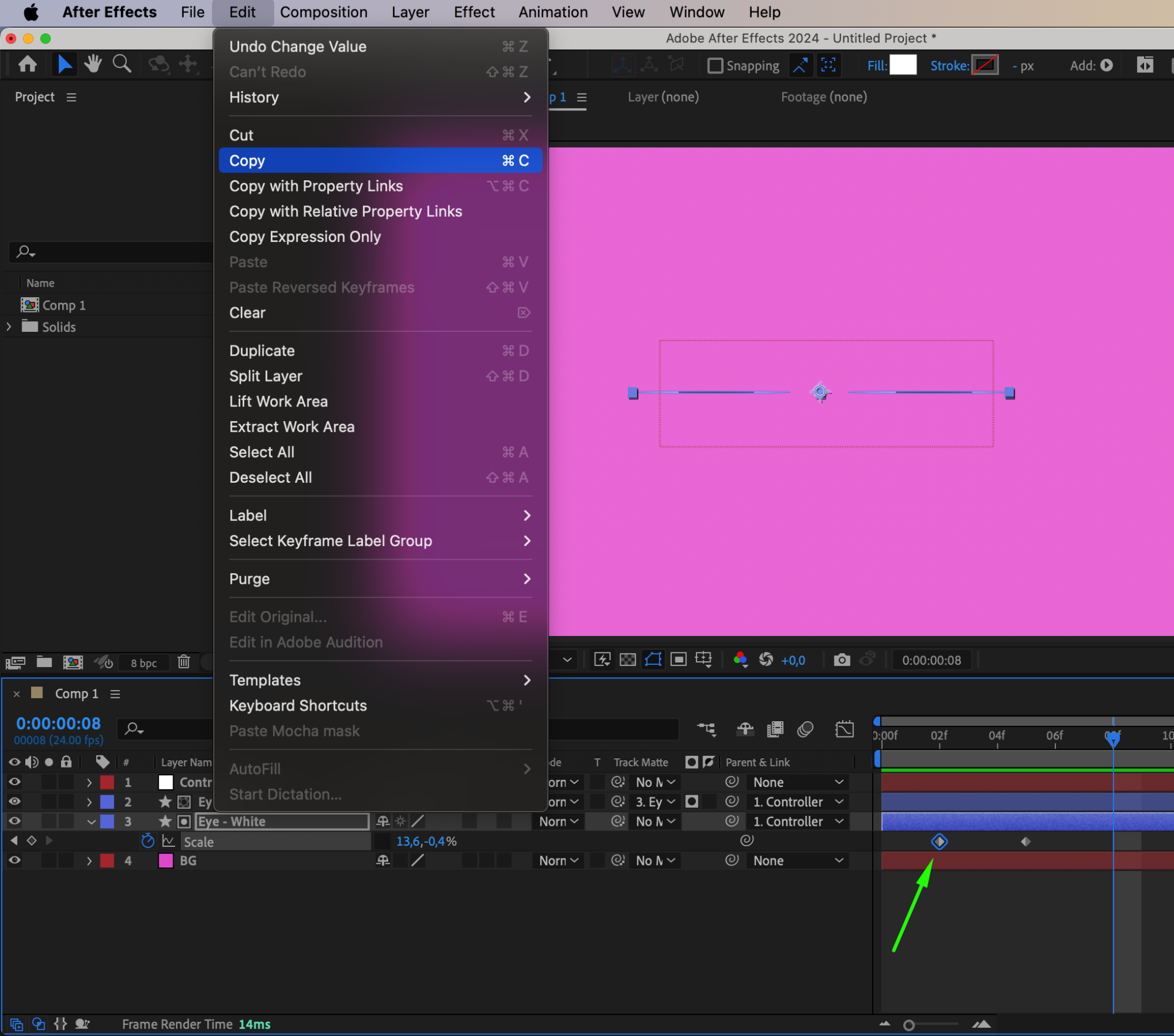Open parent dropdown of BG layer
The image size is (1174, 1036).
798,861
